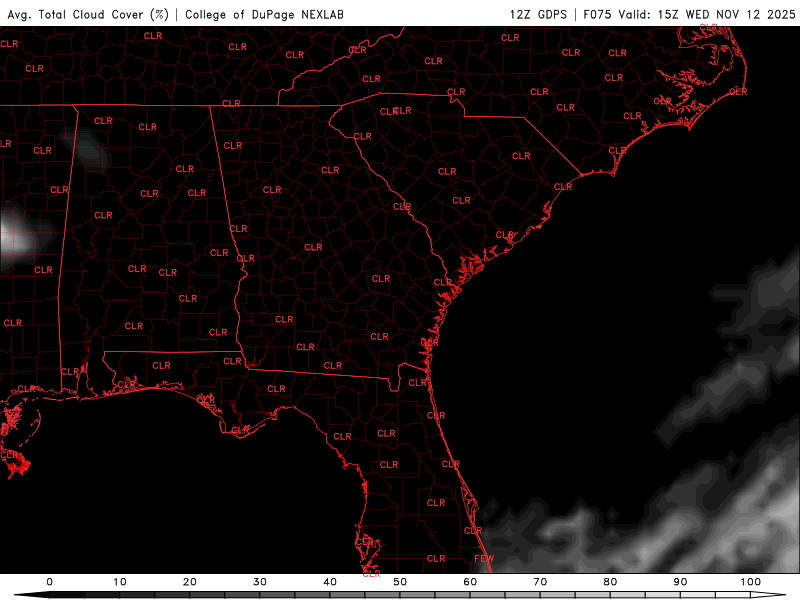The height and width of the screenshot is (600, 800).
Task: Click the 'College of DuPage NEXLAB' label
Action: (264, 15)
